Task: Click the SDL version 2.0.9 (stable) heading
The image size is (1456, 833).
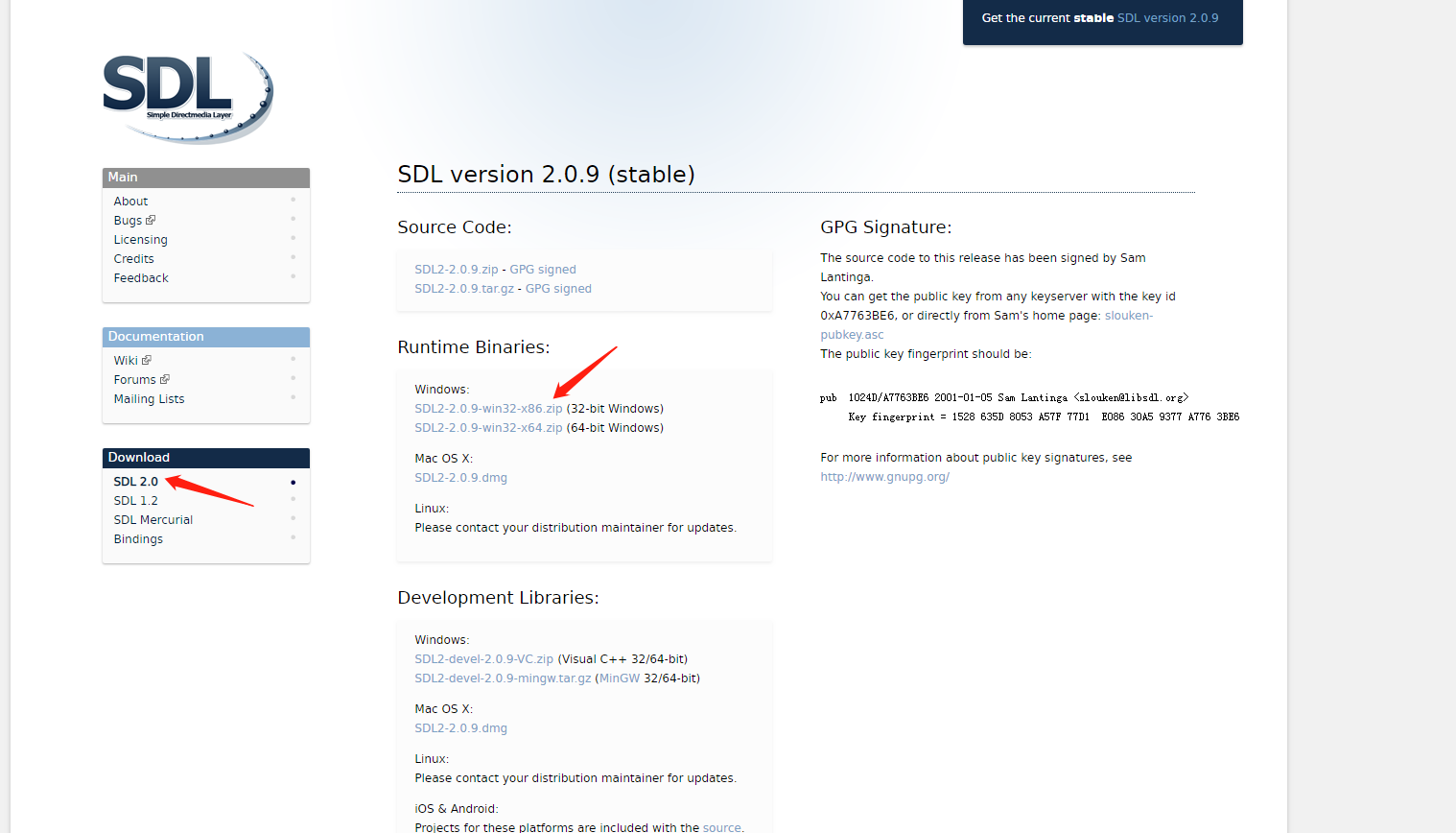Action: tap(546, 175)
